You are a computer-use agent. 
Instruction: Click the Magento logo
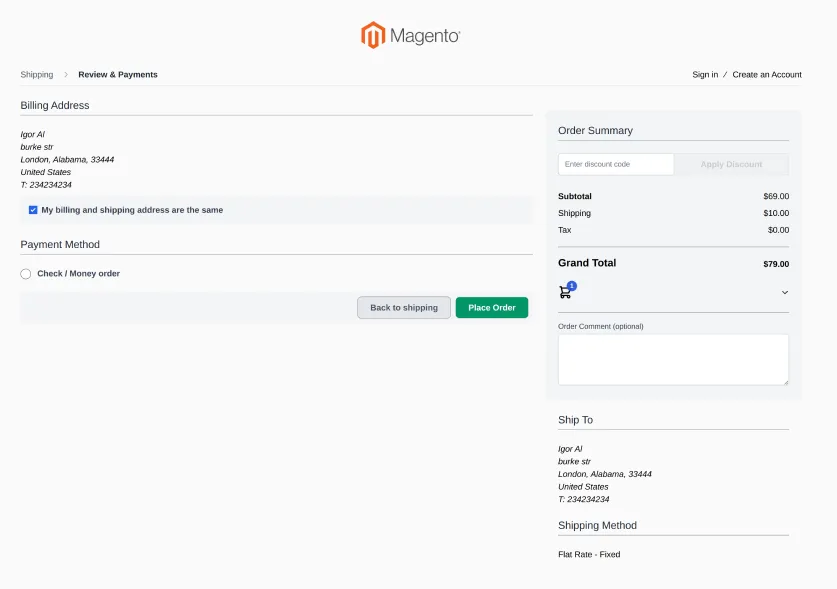[x=410, y=35]
